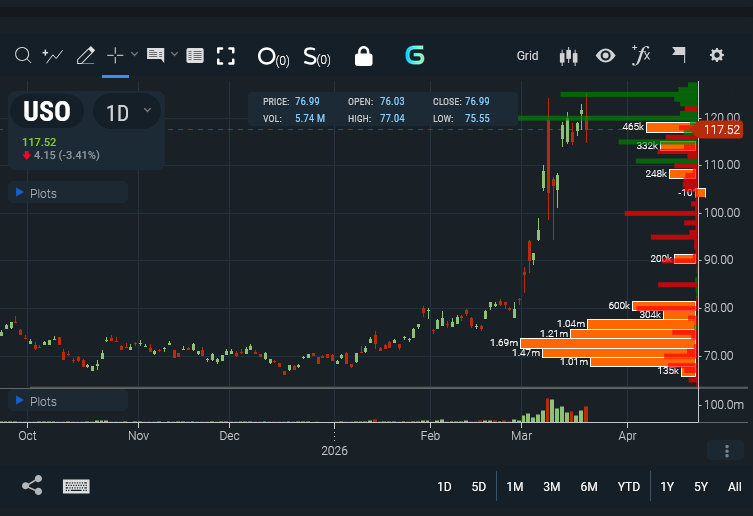Select the 1Y time range

[667, 487]
